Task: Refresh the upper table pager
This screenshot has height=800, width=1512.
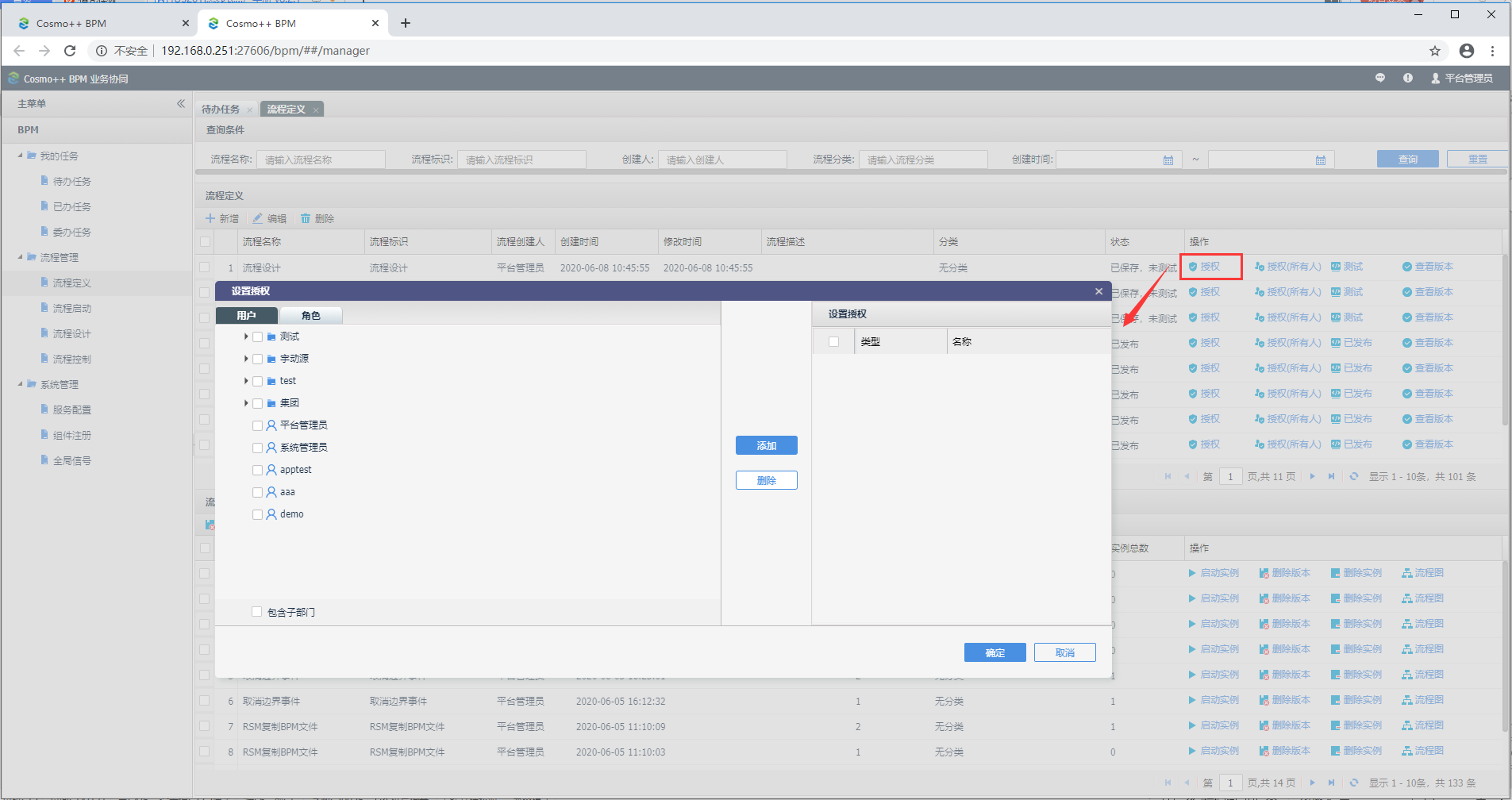Action: [1354, 476]
